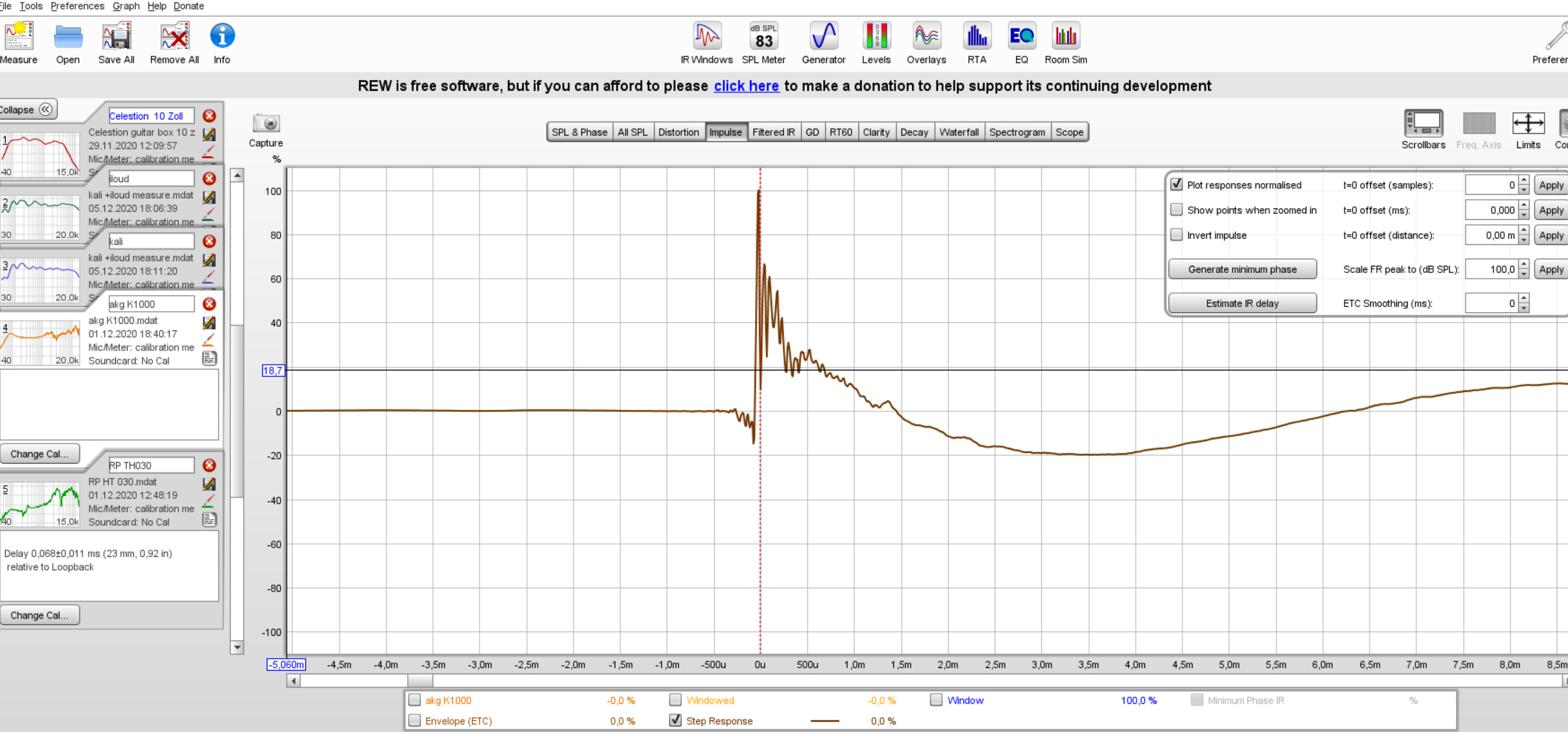Open the Preferences menu

[77, 6]
